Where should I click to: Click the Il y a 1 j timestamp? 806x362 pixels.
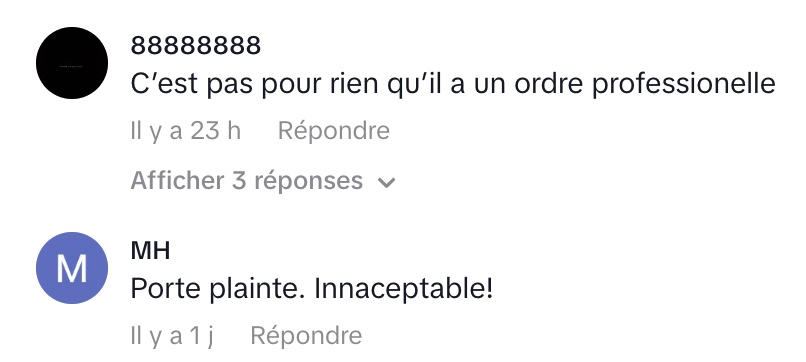[x=172, y=336]
